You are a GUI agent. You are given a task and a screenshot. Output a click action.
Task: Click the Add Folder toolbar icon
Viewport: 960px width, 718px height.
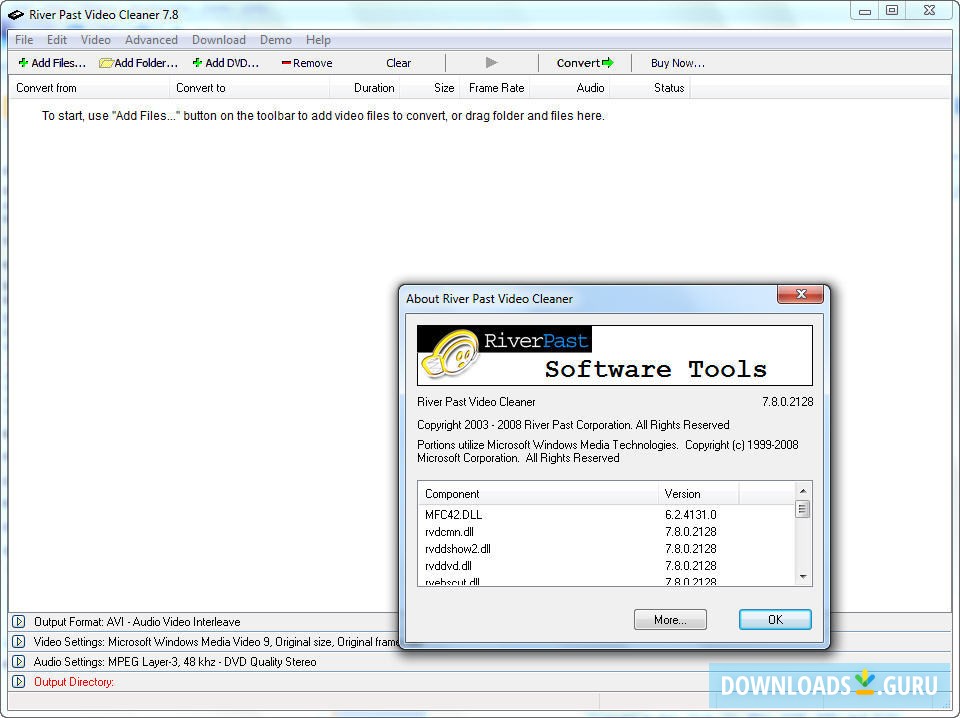tap(106, 63)
